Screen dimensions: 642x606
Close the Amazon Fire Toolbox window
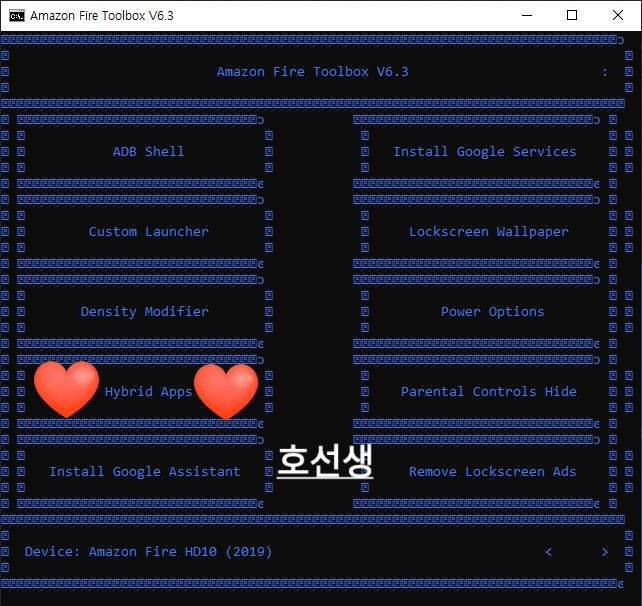618,16
